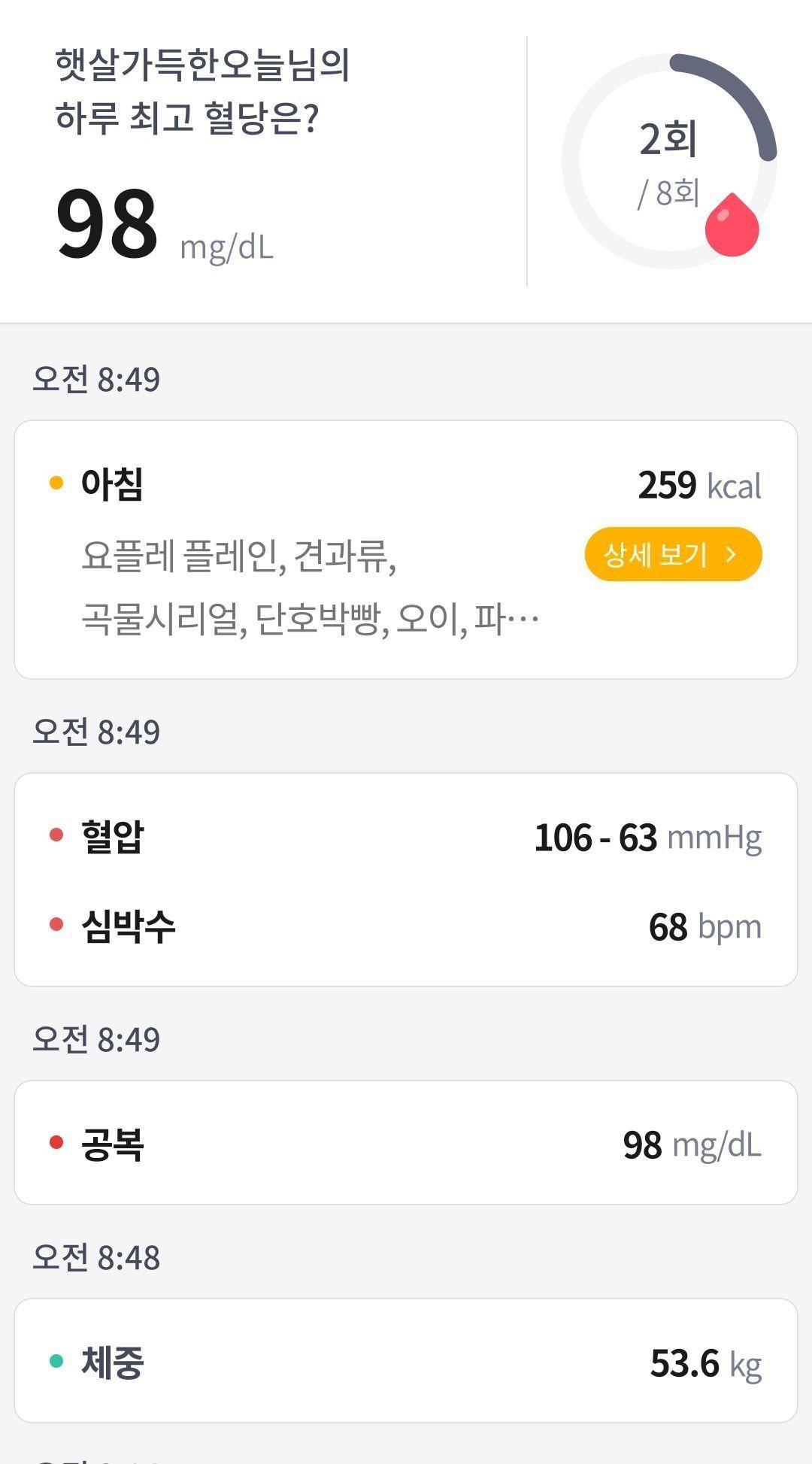Image resolution: width=812 pixels, height=1464 pixels.
Task: Tap the 하루 최고 혈당은? header text
Action: click(x=187, y=118)
